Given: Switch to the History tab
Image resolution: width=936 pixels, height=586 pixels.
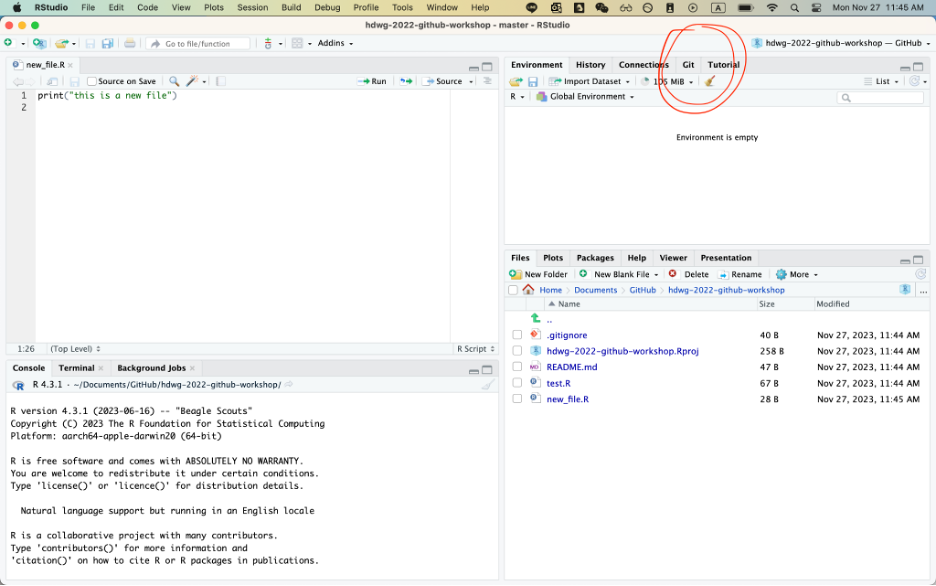Looking at the screenshot, I should (x=590, y=64).
